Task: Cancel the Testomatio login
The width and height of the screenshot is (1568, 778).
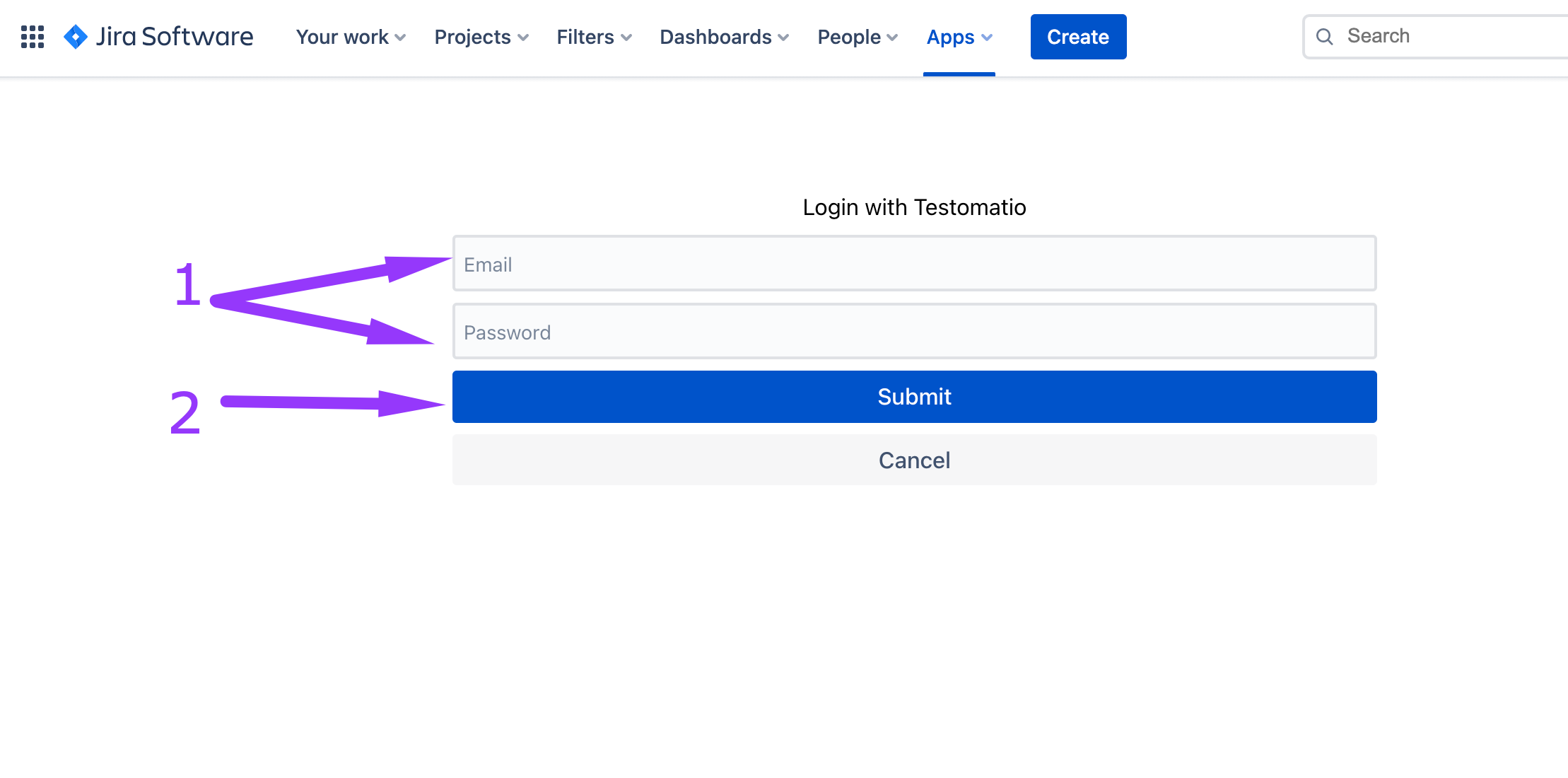Action: (x=914, y=460)
